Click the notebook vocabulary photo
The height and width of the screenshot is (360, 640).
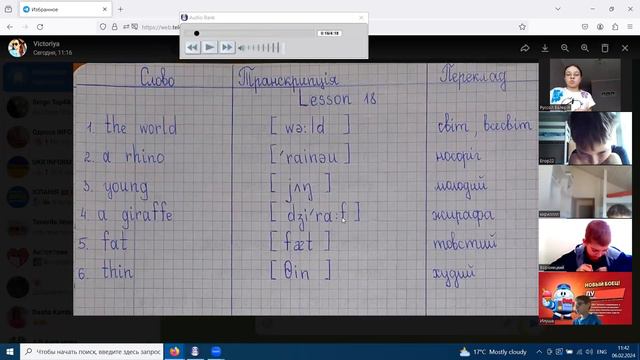306,189
